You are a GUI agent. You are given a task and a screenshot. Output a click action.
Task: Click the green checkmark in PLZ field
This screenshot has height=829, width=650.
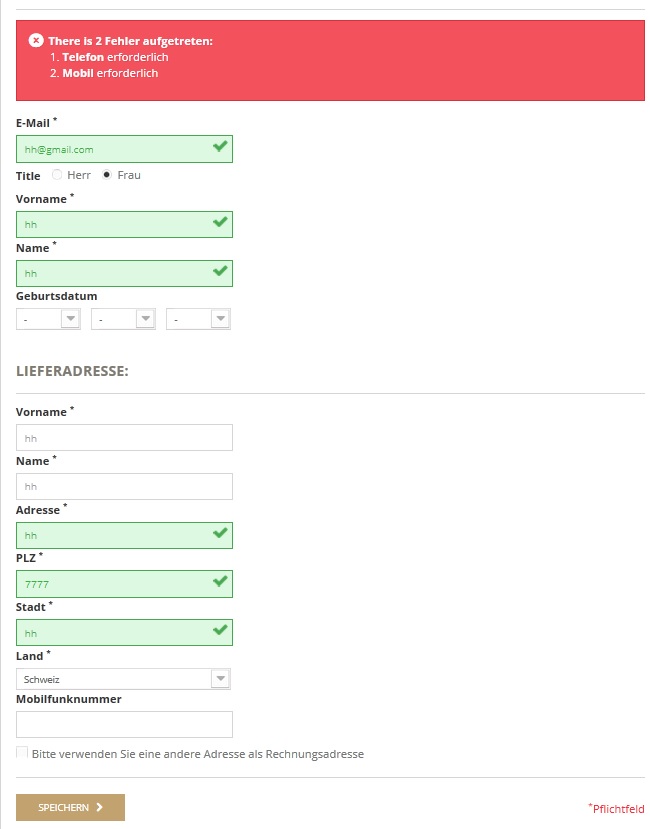[x=220, y=581]
